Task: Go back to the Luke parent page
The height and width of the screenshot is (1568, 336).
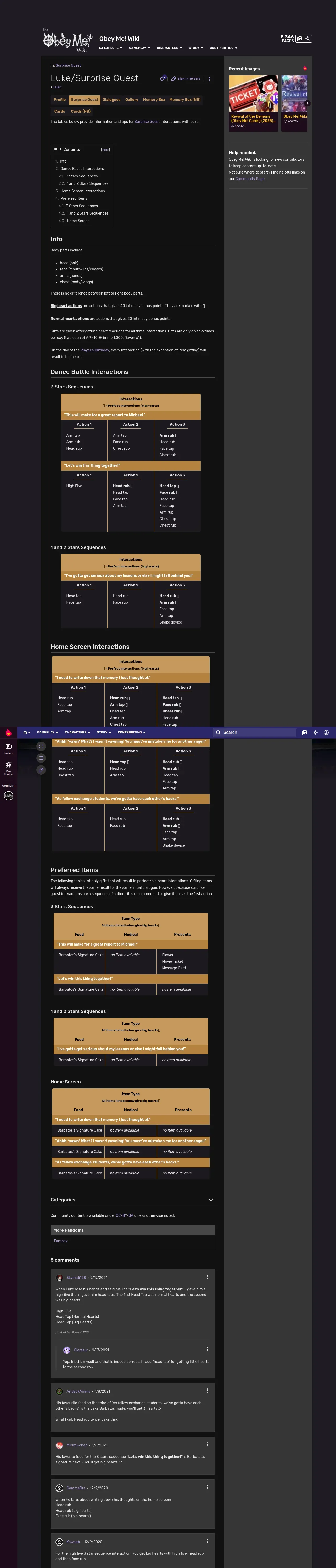Action: (x=57, y=87)
